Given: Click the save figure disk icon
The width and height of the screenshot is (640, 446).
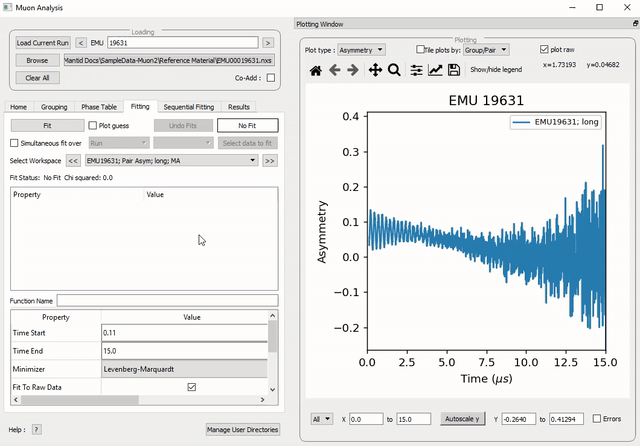Looking at the screenshot, I should pos(454,70).
